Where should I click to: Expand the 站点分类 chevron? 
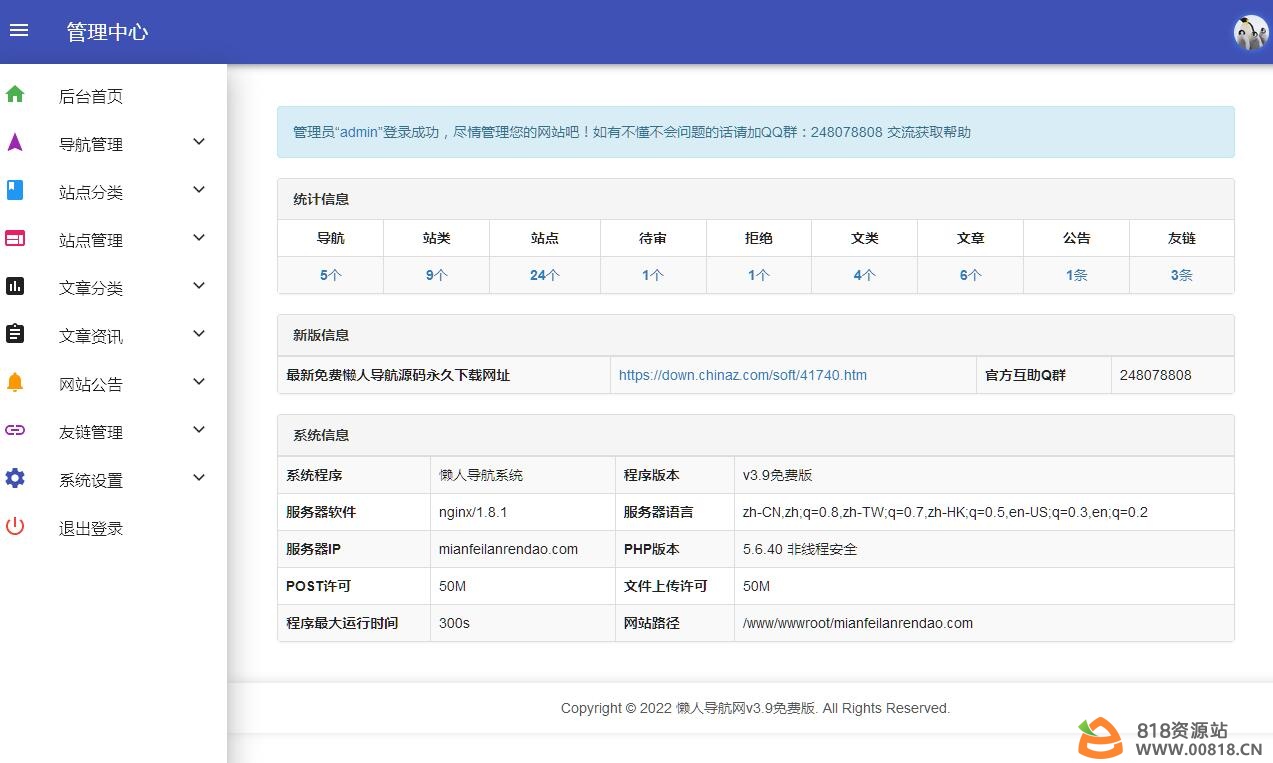coord(199,190)
